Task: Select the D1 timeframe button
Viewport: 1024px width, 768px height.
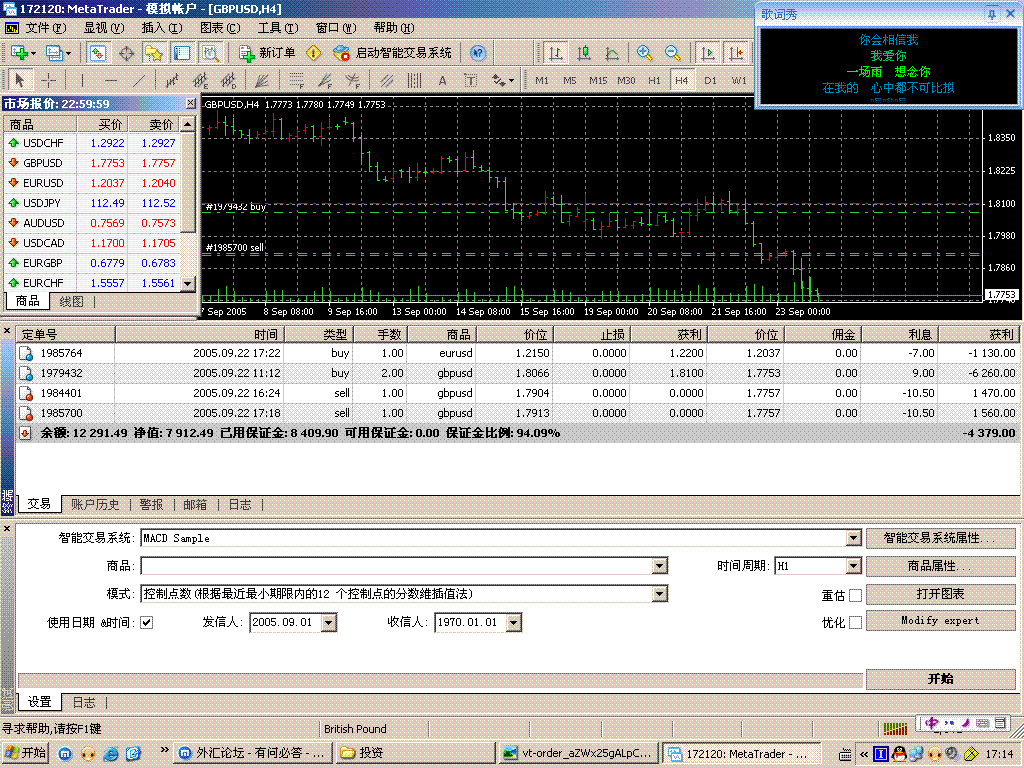Action: [x=710, y=80]
